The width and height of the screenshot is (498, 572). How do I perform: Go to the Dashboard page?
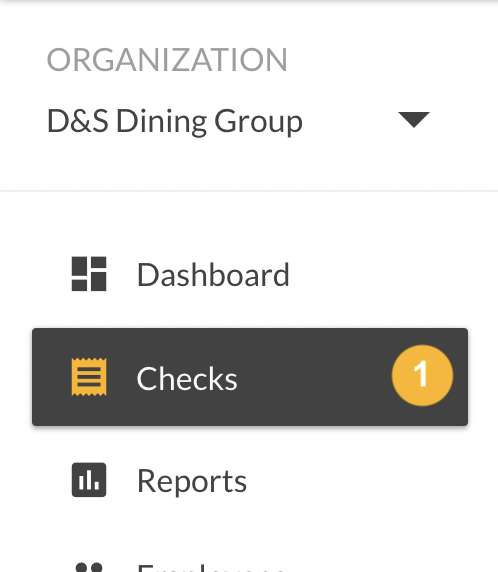[250, 274]
